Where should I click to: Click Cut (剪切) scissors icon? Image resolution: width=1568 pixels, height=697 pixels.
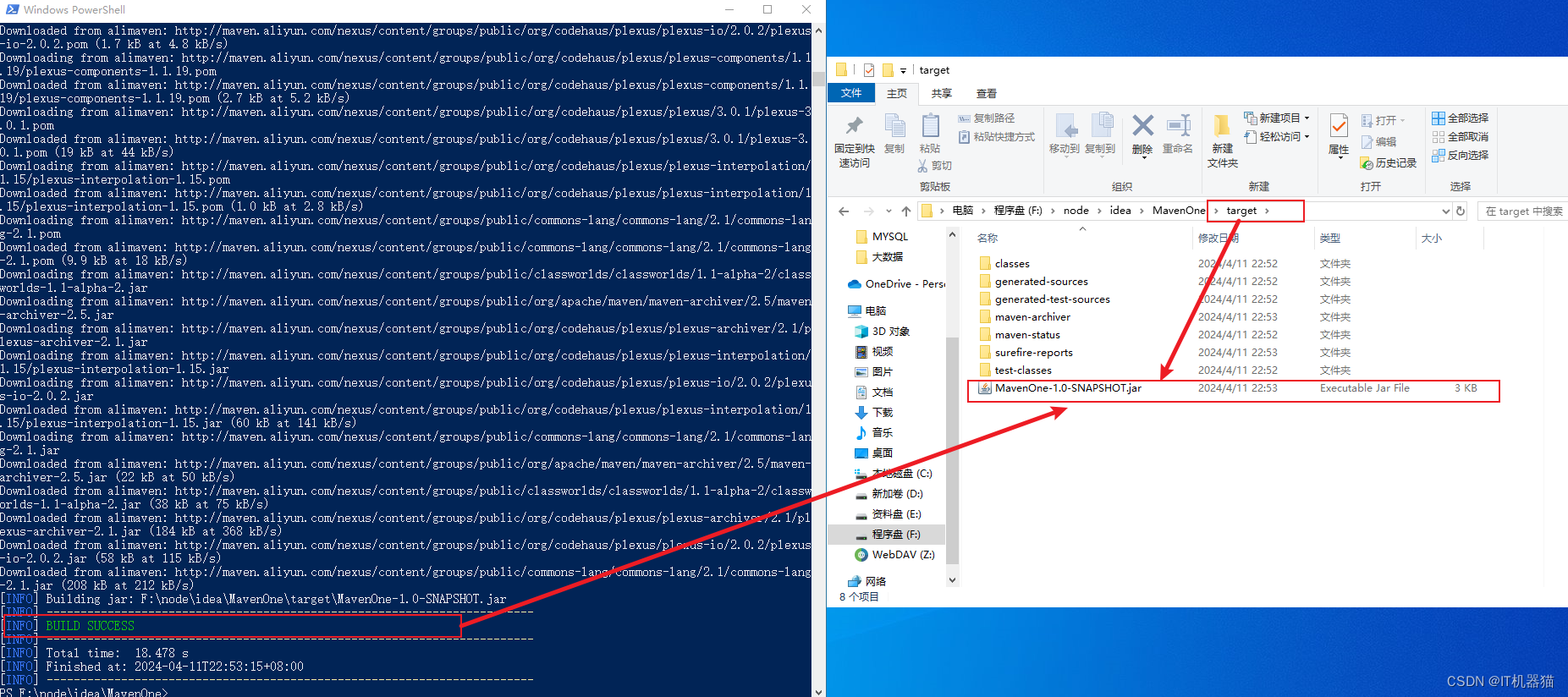pos(935,166)
